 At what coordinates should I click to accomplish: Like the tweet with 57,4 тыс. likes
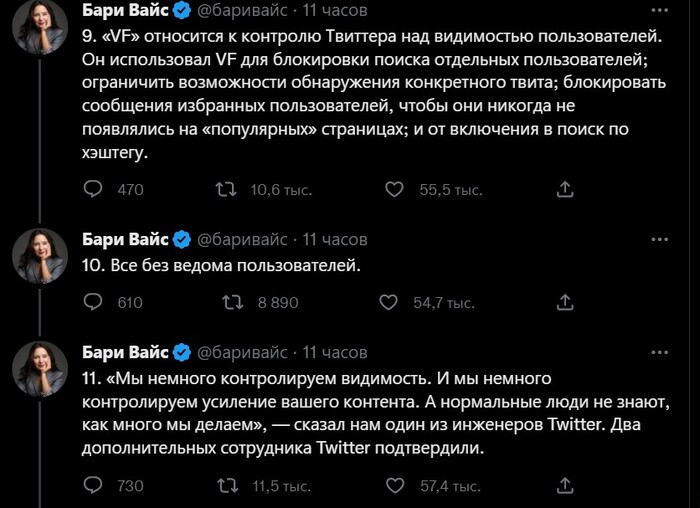395,485
